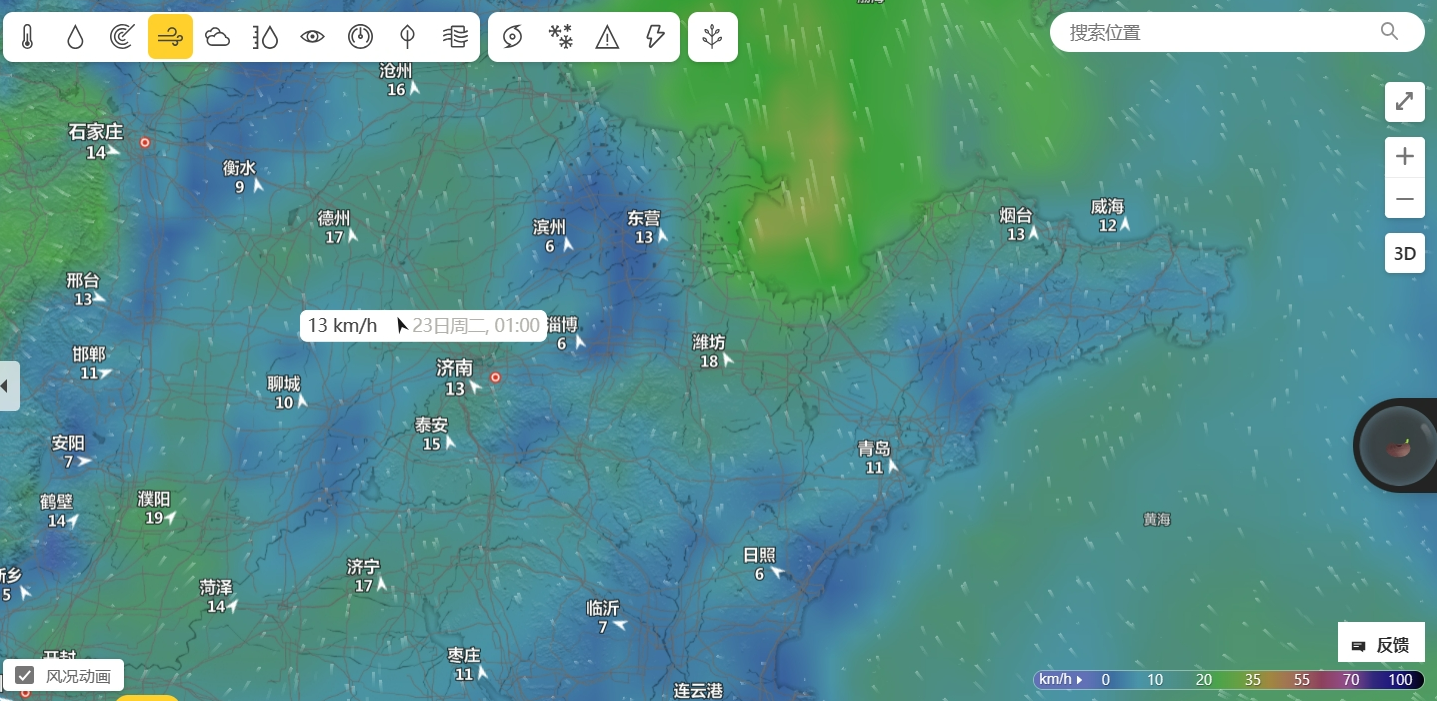The image size is (1437, 701).
Task: Switch to precipitation droplet layer
Action: 75,37
